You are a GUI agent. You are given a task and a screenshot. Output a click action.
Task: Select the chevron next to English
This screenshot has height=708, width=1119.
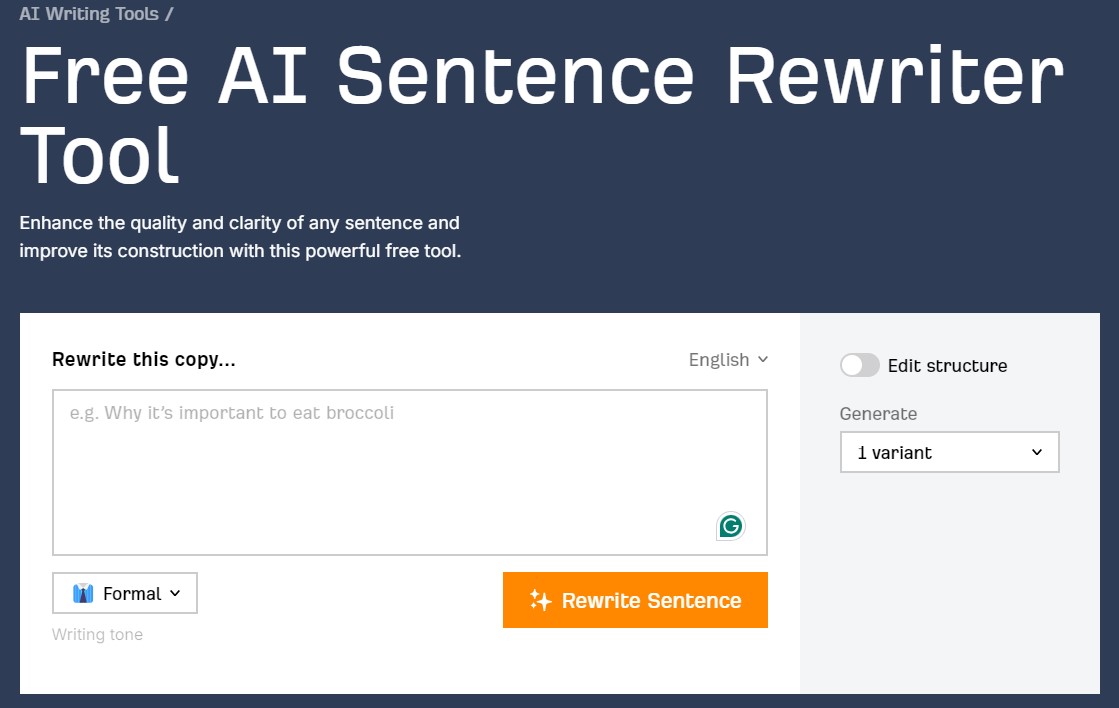pos(764,360)
